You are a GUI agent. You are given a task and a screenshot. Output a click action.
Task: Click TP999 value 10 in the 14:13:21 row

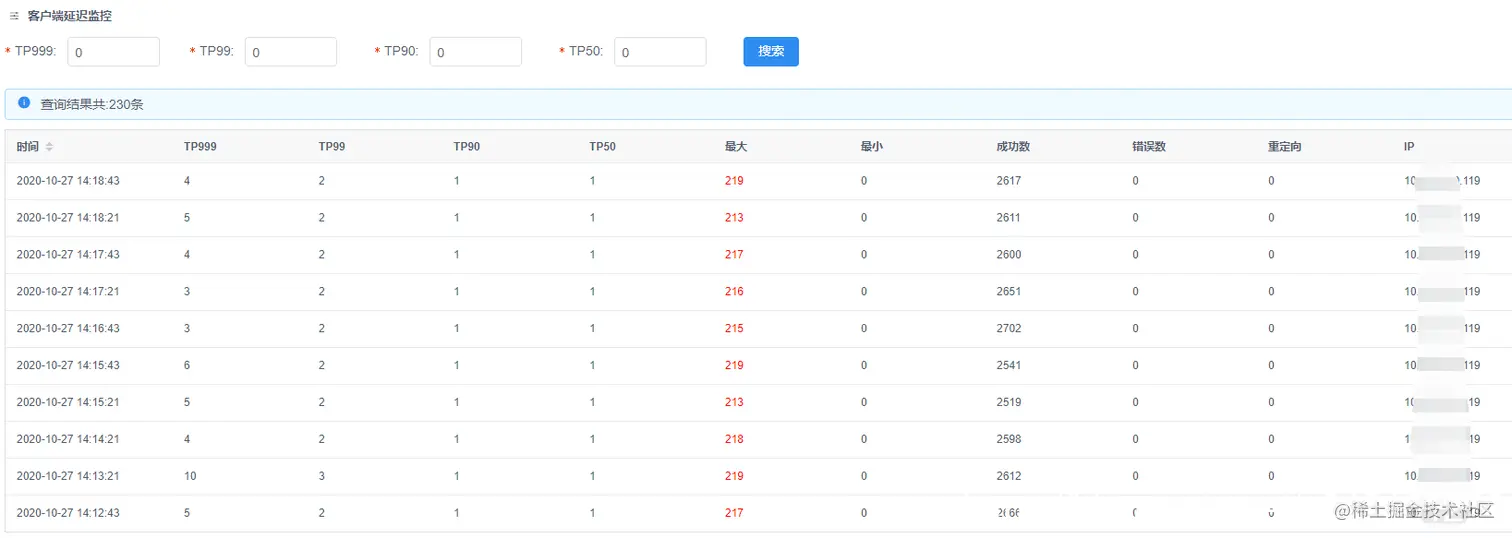coord(190,477)
